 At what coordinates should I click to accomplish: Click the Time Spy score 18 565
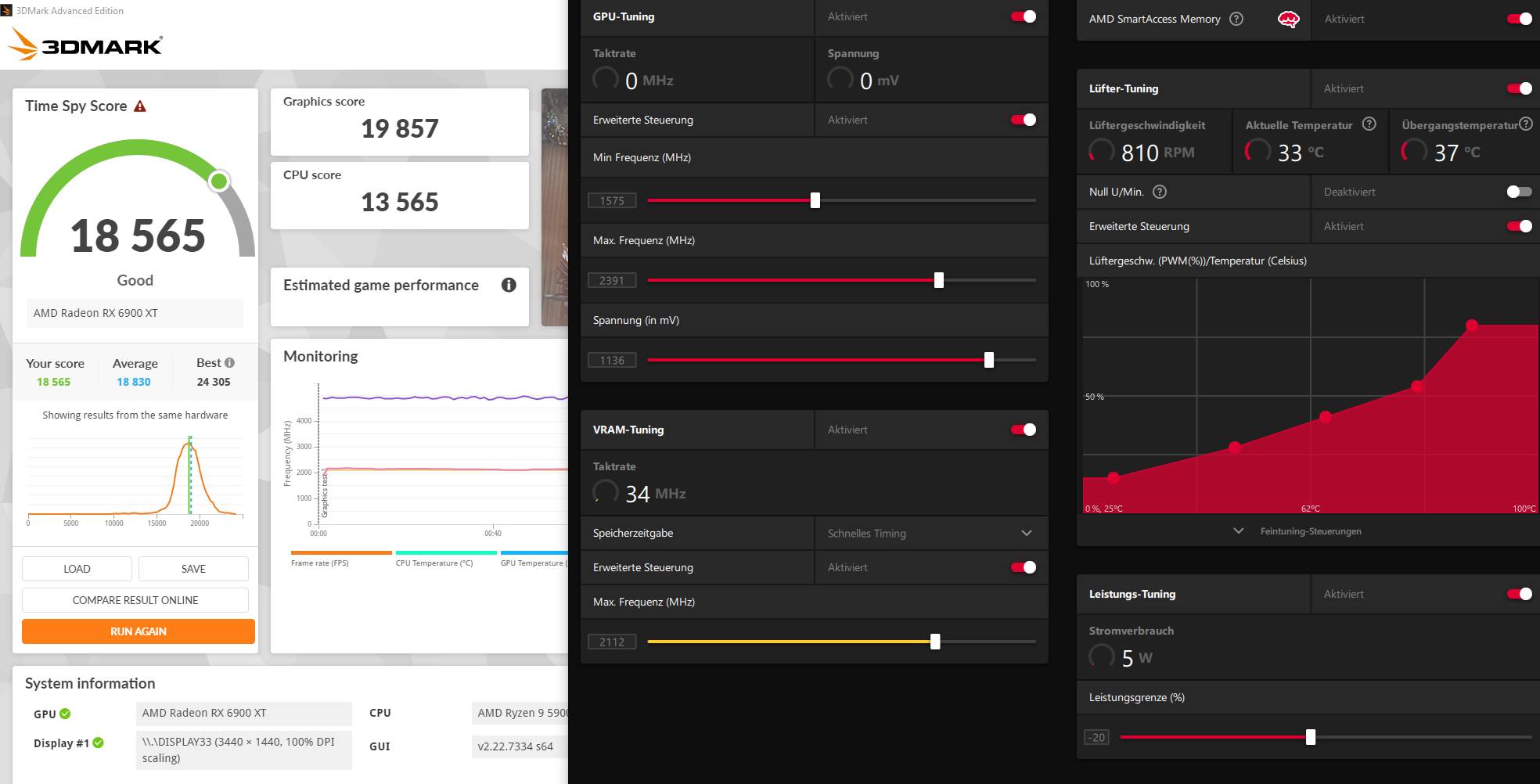click(138, 236)
